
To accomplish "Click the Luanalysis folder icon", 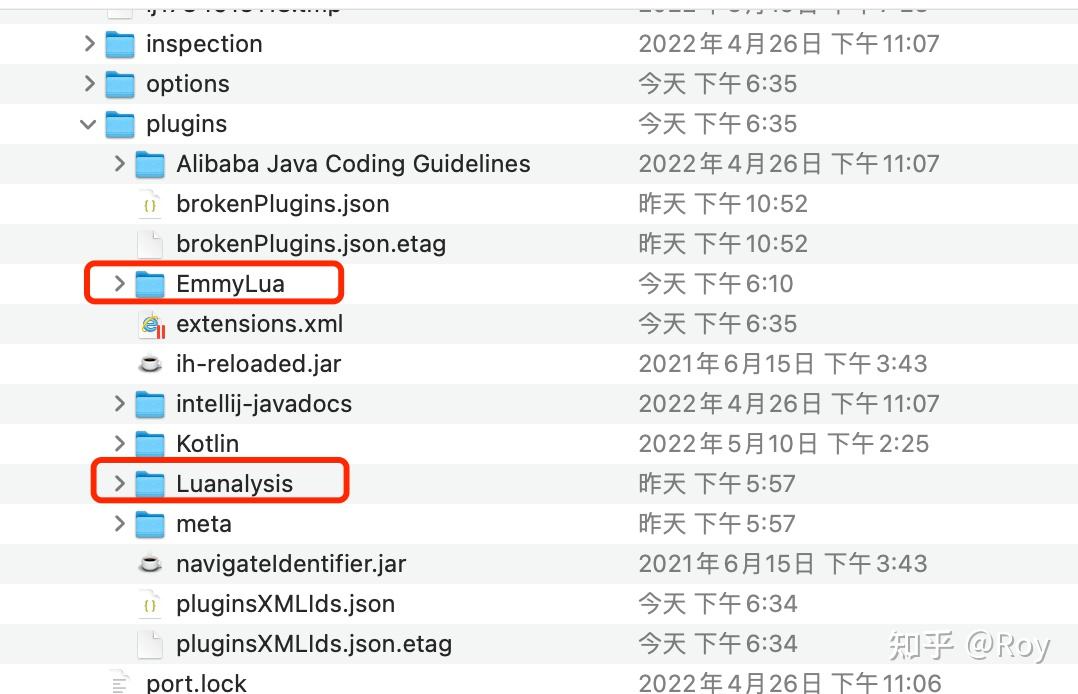I will pyautogui.click(x=150, y=481).
